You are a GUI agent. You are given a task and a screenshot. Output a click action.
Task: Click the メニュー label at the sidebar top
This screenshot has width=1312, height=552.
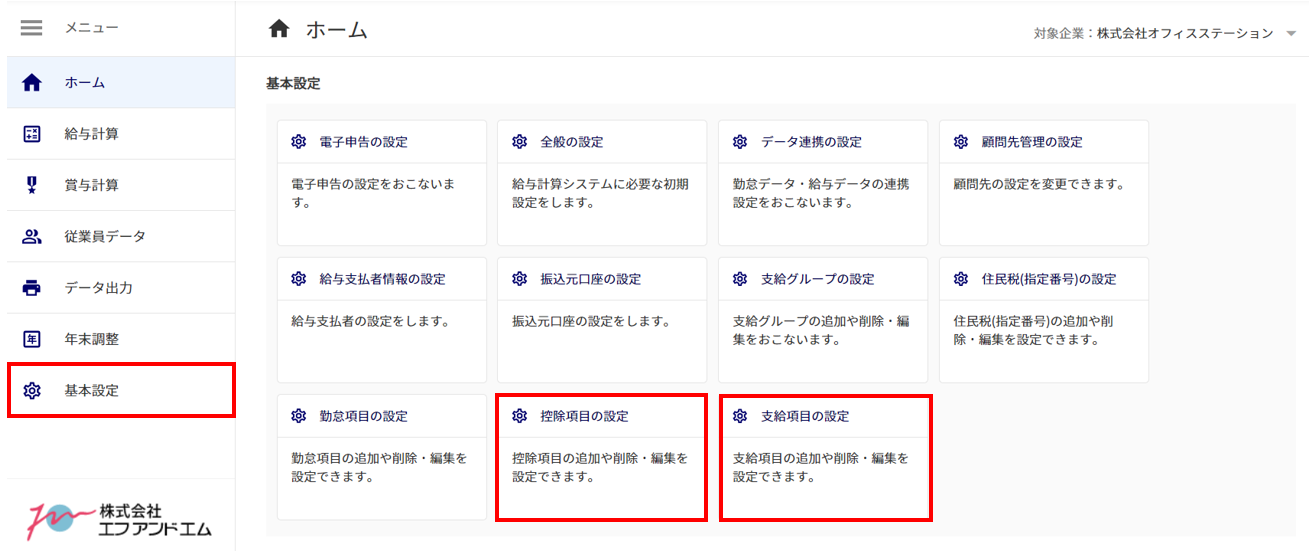(92, 28)
